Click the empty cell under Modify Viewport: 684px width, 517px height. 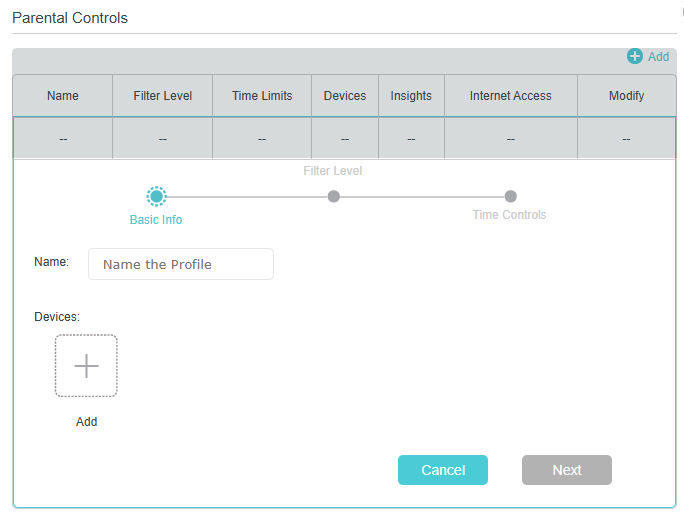click(x=626, y=139)
